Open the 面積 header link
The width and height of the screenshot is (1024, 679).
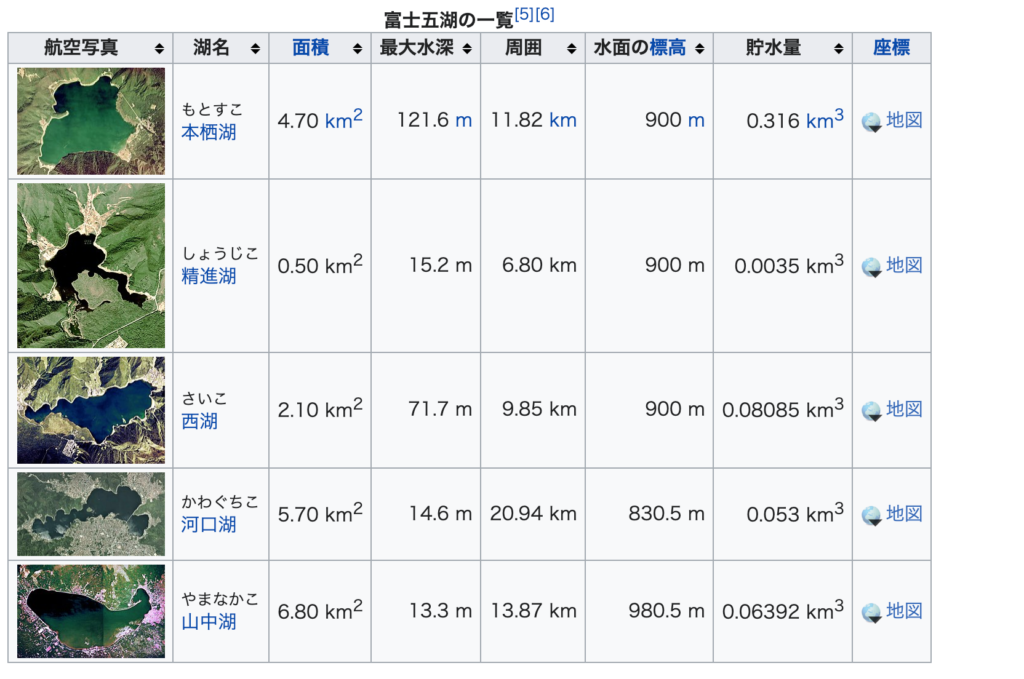(310, 47)
